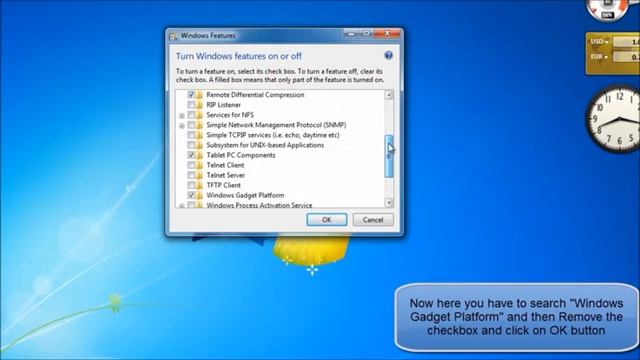Viewport: 640px width, 360px height.
Task: Click folder icon beside Simple TCPIP services
Action: coord(199,135)
